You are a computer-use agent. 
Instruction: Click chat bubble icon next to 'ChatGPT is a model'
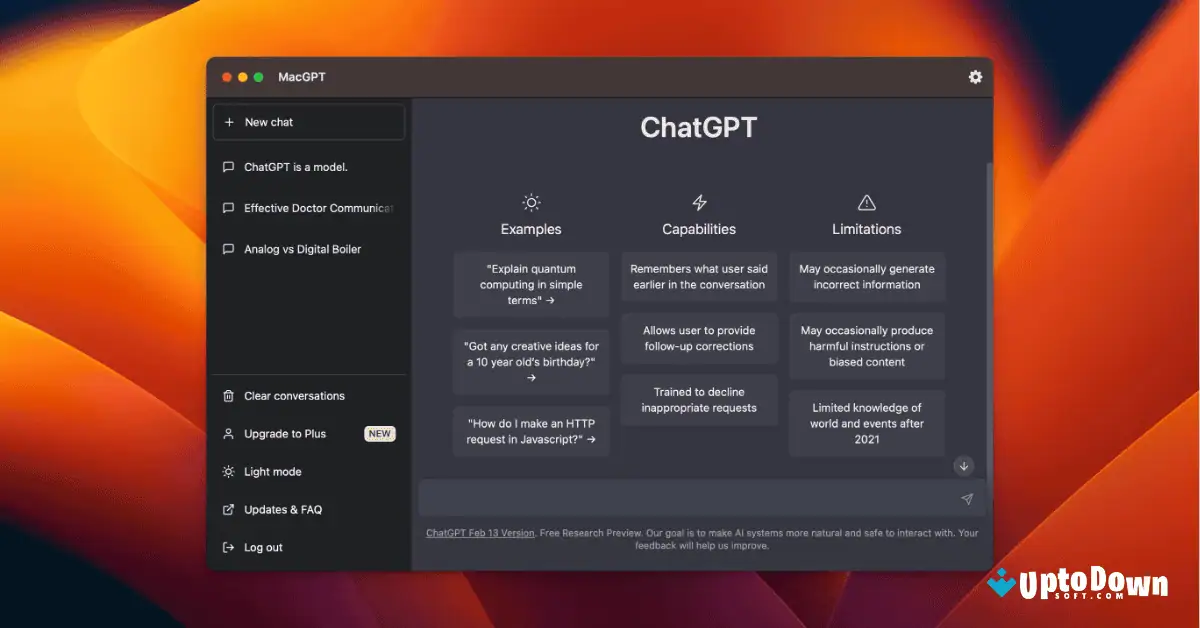point(229,167)
